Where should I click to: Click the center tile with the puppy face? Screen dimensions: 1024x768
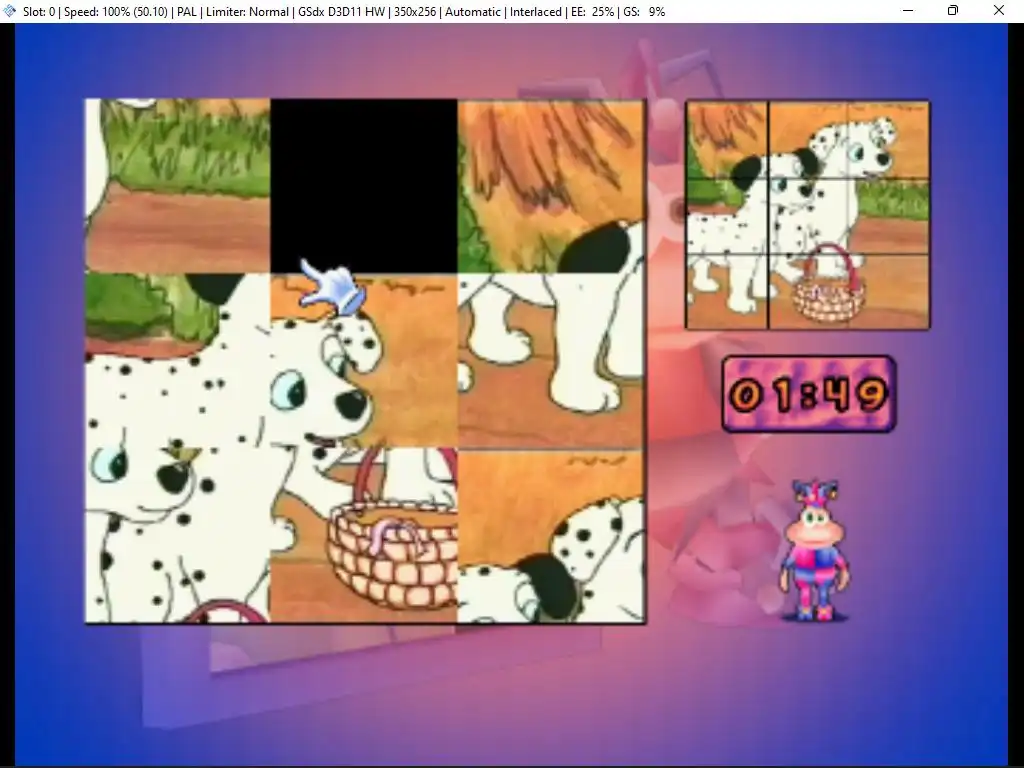[x=364, y=360]
